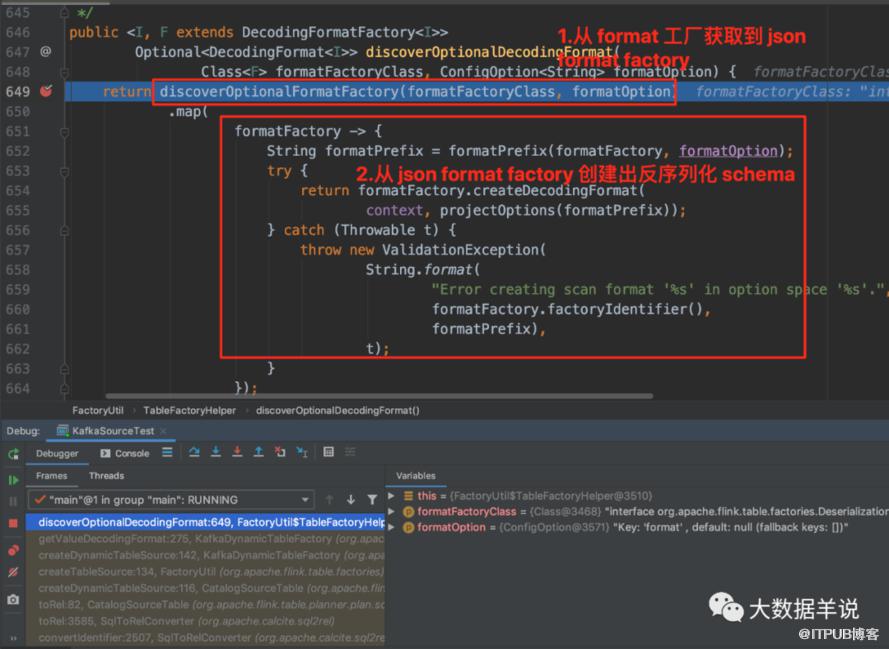Image resolution: width=889 pixels, height=649 pixels.
Task: Select the createTableSource:134 stack frame
Action: point(205,571)
